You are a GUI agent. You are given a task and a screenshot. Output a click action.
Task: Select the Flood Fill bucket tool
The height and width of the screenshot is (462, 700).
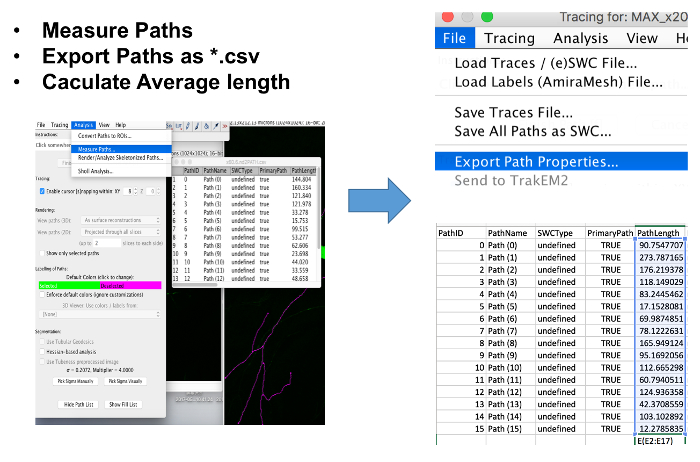point(206,126)
